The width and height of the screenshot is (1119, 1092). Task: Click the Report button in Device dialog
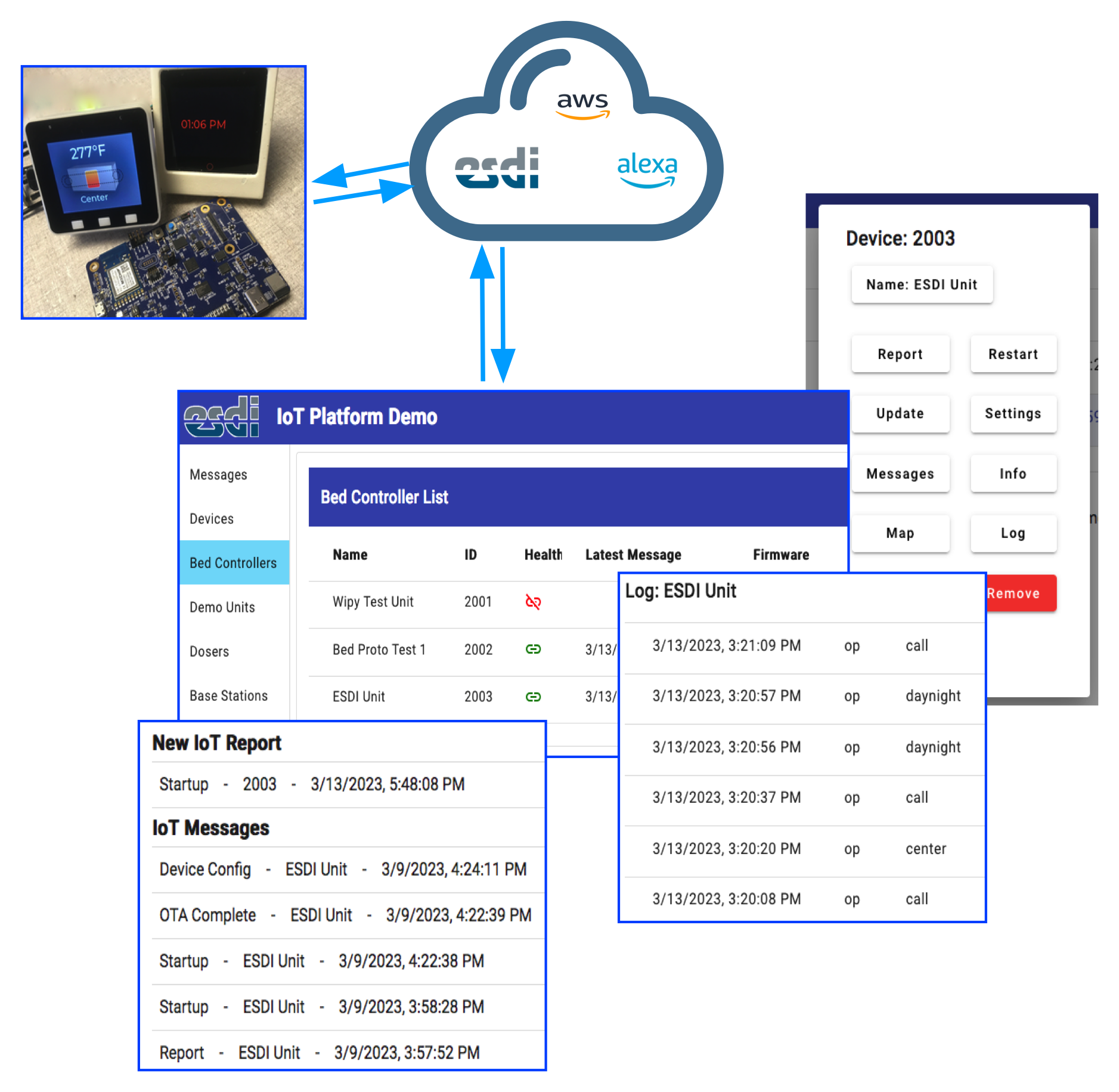click(900, 354)
